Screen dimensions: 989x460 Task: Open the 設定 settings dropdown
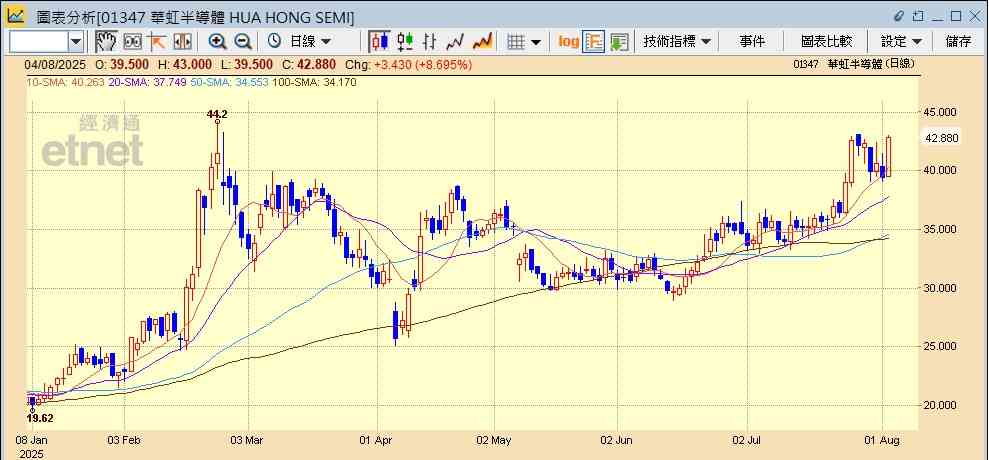coord(901,42)
